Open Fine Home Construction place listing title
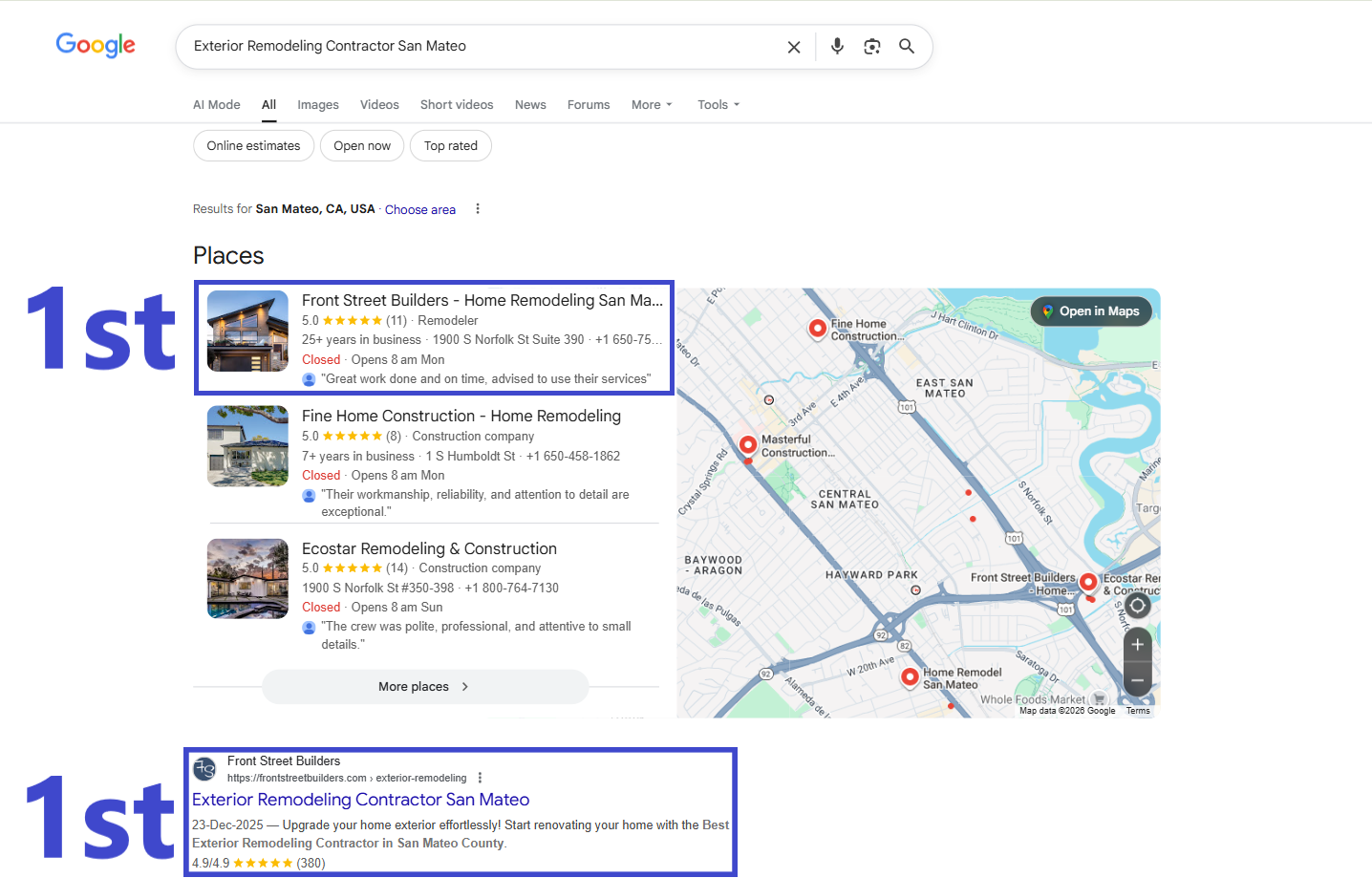1372x878 pixels. tap(461, 416)
